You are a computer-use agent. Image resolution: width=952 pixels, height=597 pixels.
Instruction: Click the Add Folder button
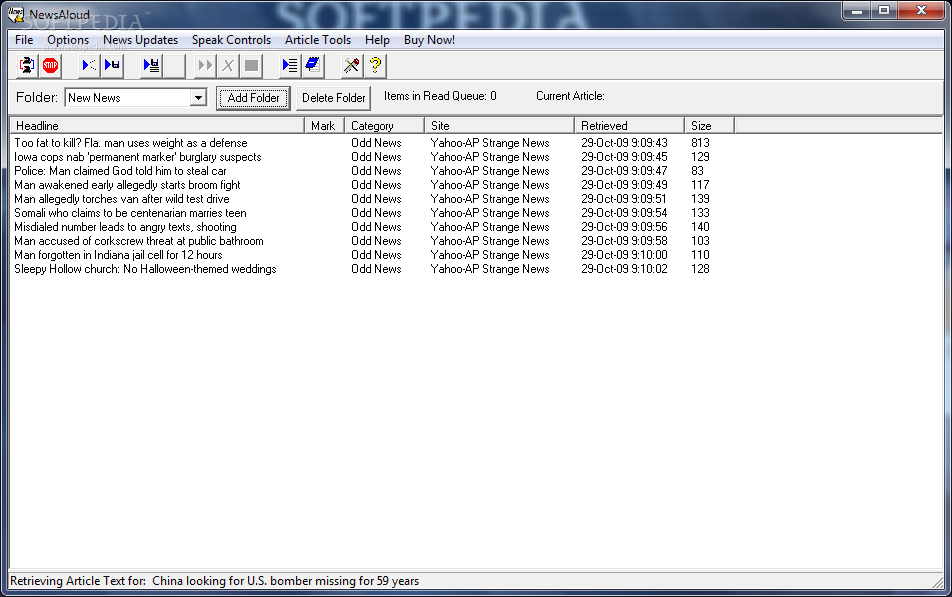click(253, 98)
